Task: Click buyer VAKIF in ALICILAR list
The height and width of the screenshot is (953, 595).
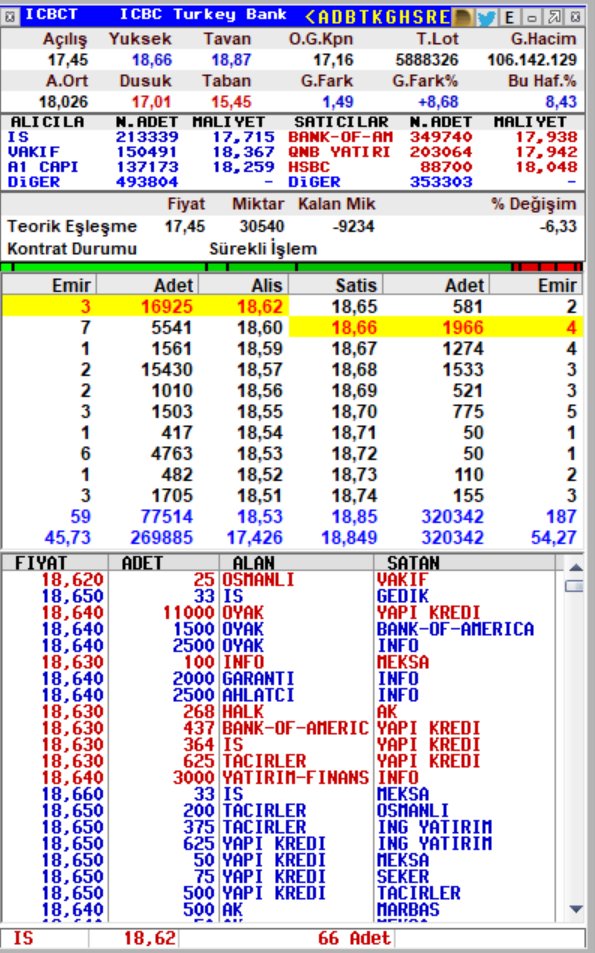Action: click(x=33, y=152)
